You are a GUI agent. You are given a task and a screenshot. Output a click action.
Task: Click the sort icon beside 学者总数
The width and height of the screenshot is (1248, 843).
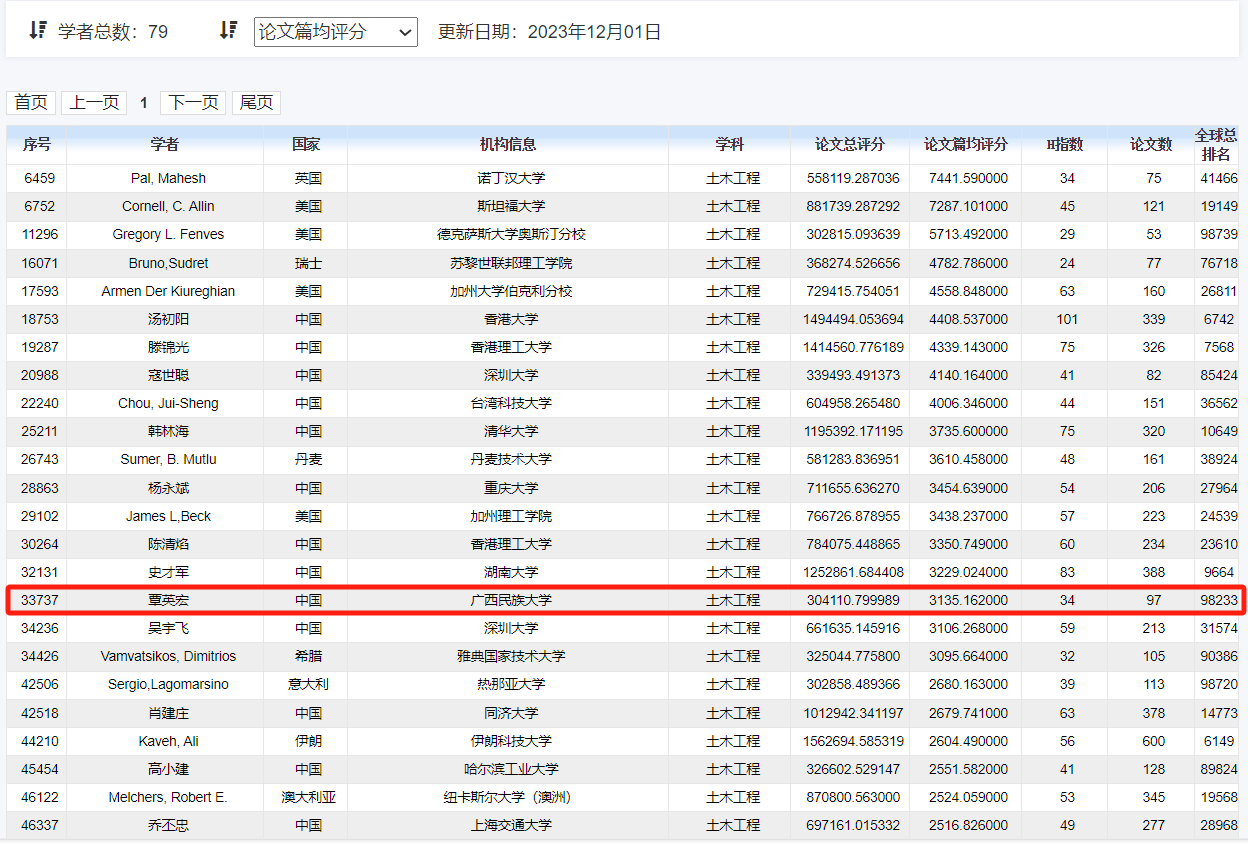(x=38, y=31)
